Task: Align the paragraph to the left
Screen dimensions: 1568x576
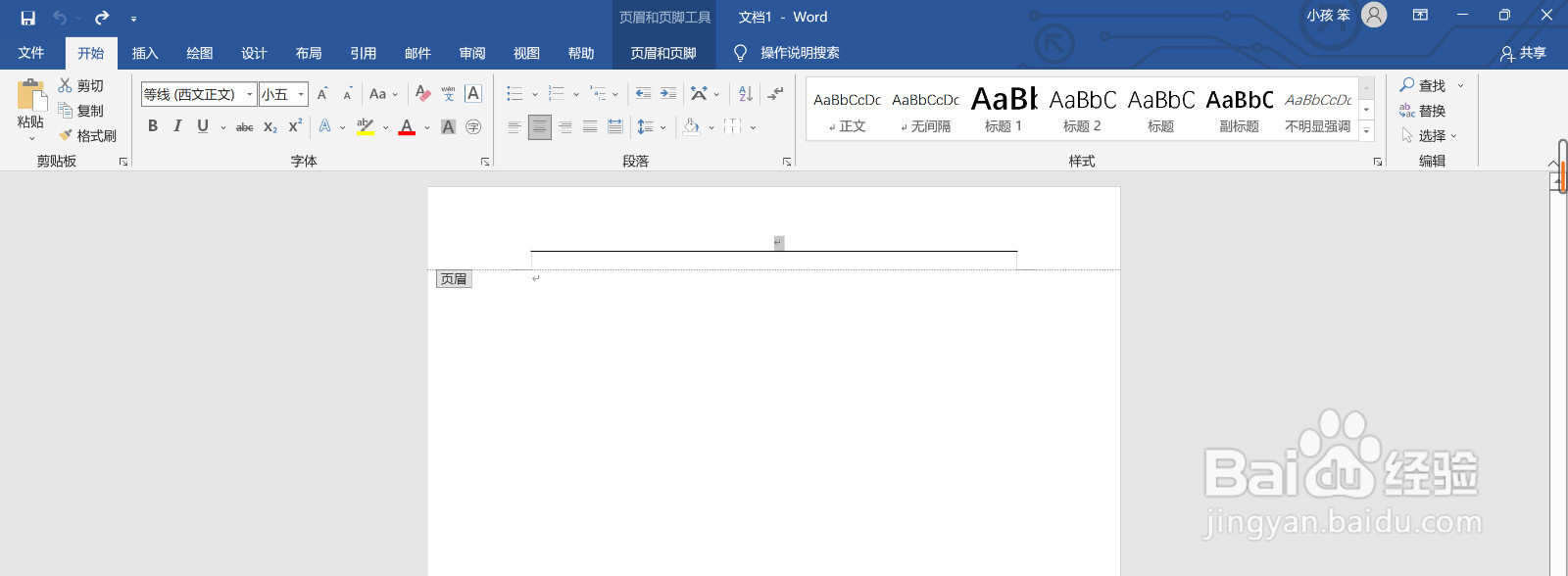Action: tap(514, 126)
